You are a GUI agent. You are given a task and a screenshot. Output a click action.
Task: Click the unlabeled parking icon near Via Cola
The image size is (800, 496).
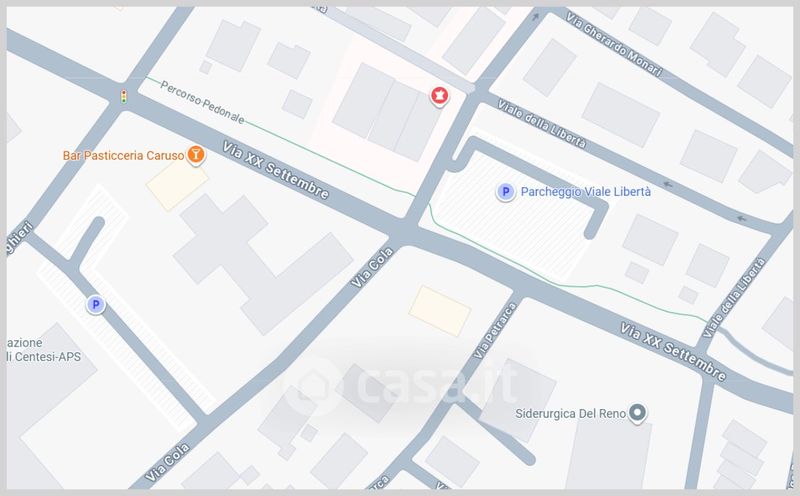tap(95, 305)
